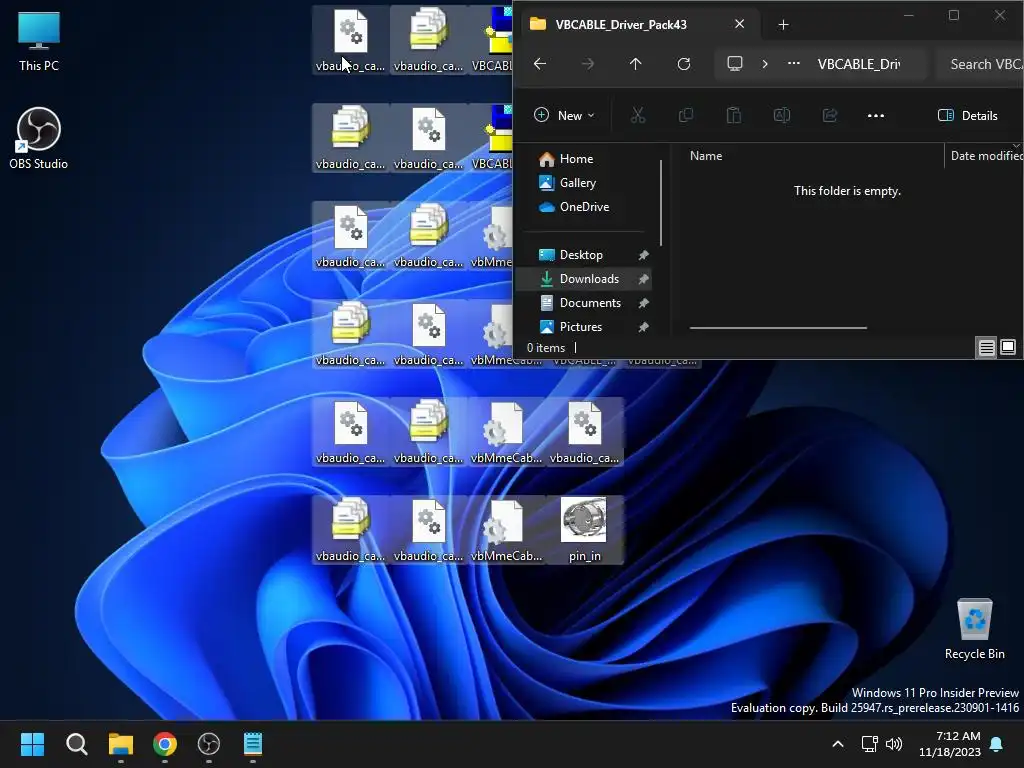The height and width of the screenshot is (768, 1024).
Task: Unpin Documents using its pin icon
Action: coord(643,303)
